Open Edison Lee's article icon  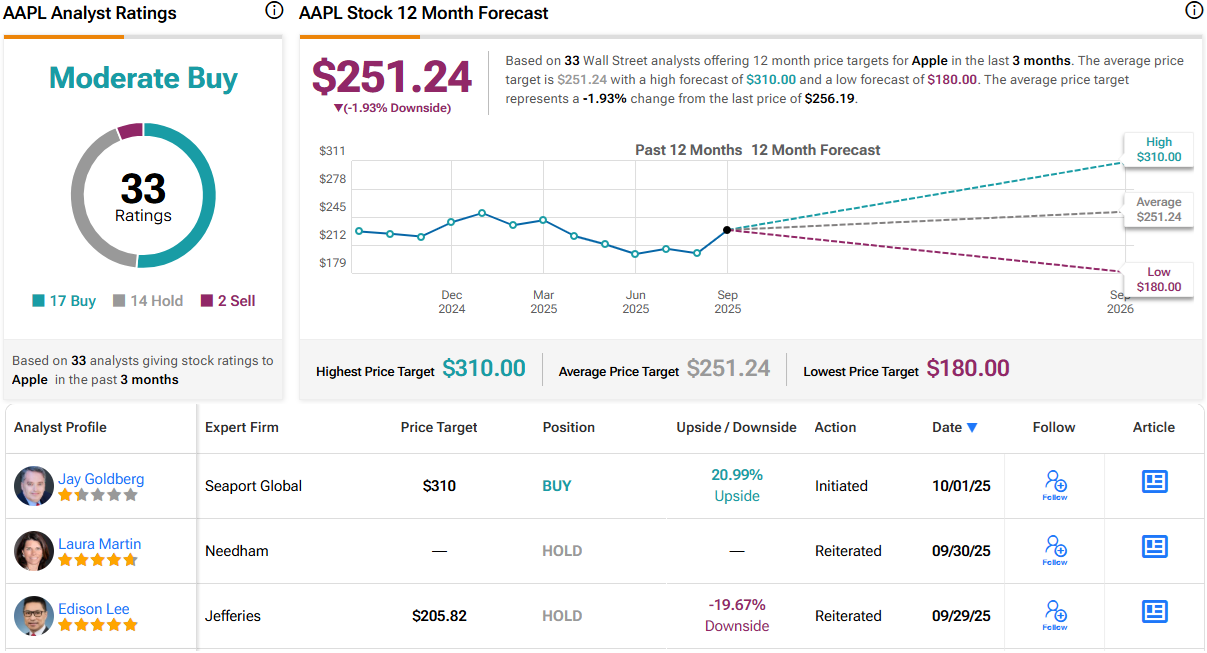(x=1155, y=611)
